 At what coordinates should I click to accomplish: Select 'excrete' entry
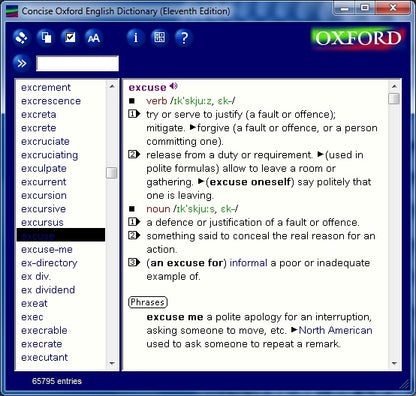[39, 128]
